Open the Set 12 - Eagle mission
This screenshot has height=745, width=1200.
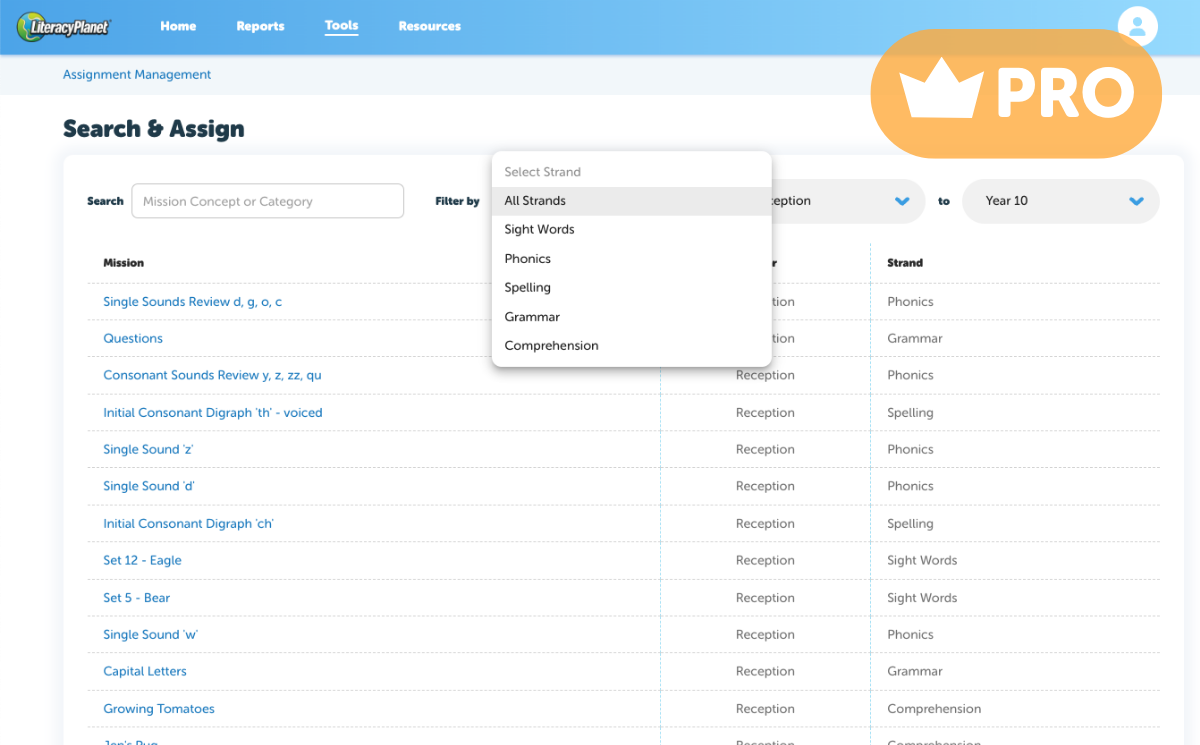click(x=142, y=561)
